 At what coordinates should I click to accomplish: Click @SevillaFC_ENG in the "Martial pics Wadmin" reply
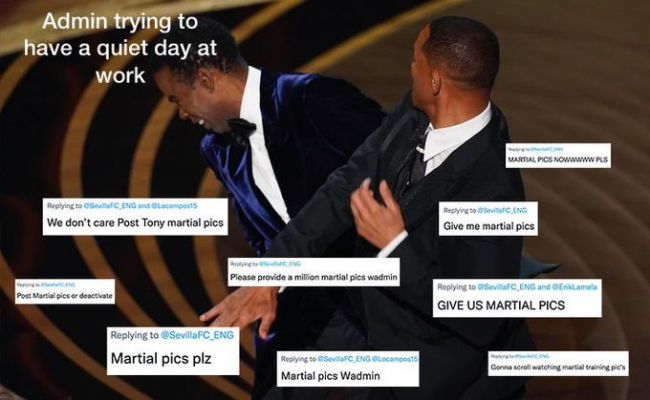[x=344, y=359]
